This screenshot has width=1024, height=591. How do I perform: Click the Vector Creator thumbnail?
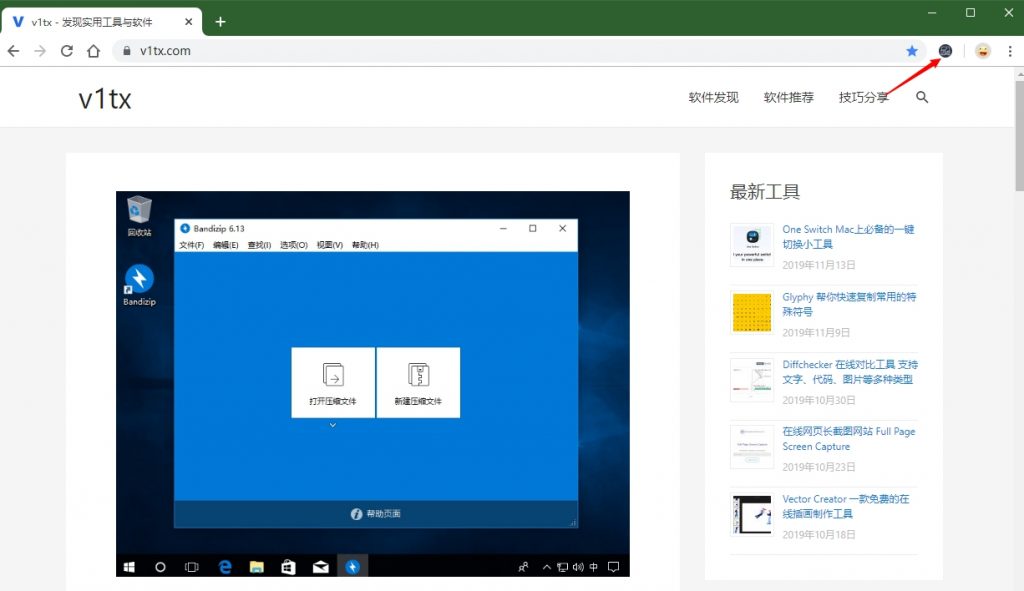pyautogui.click(x=752, y=514)
